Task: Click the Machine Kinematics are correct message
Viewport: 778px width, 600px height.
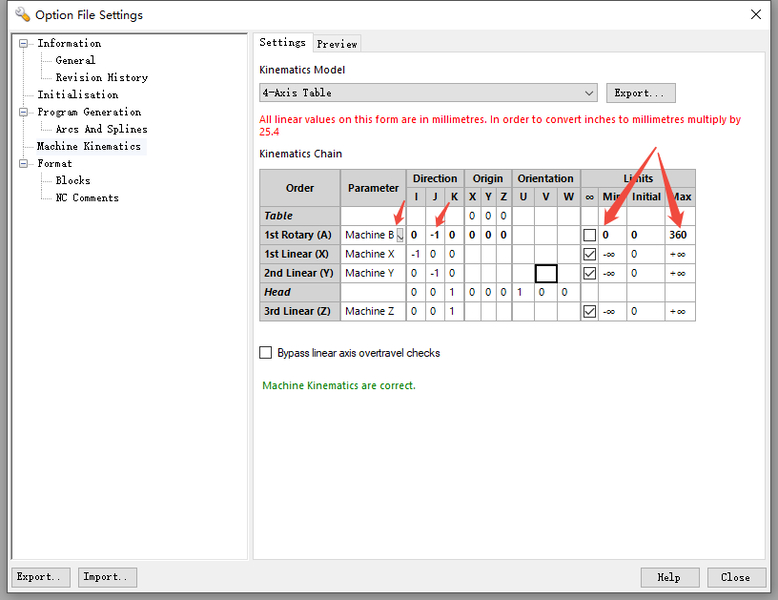Action: (339, 386)
